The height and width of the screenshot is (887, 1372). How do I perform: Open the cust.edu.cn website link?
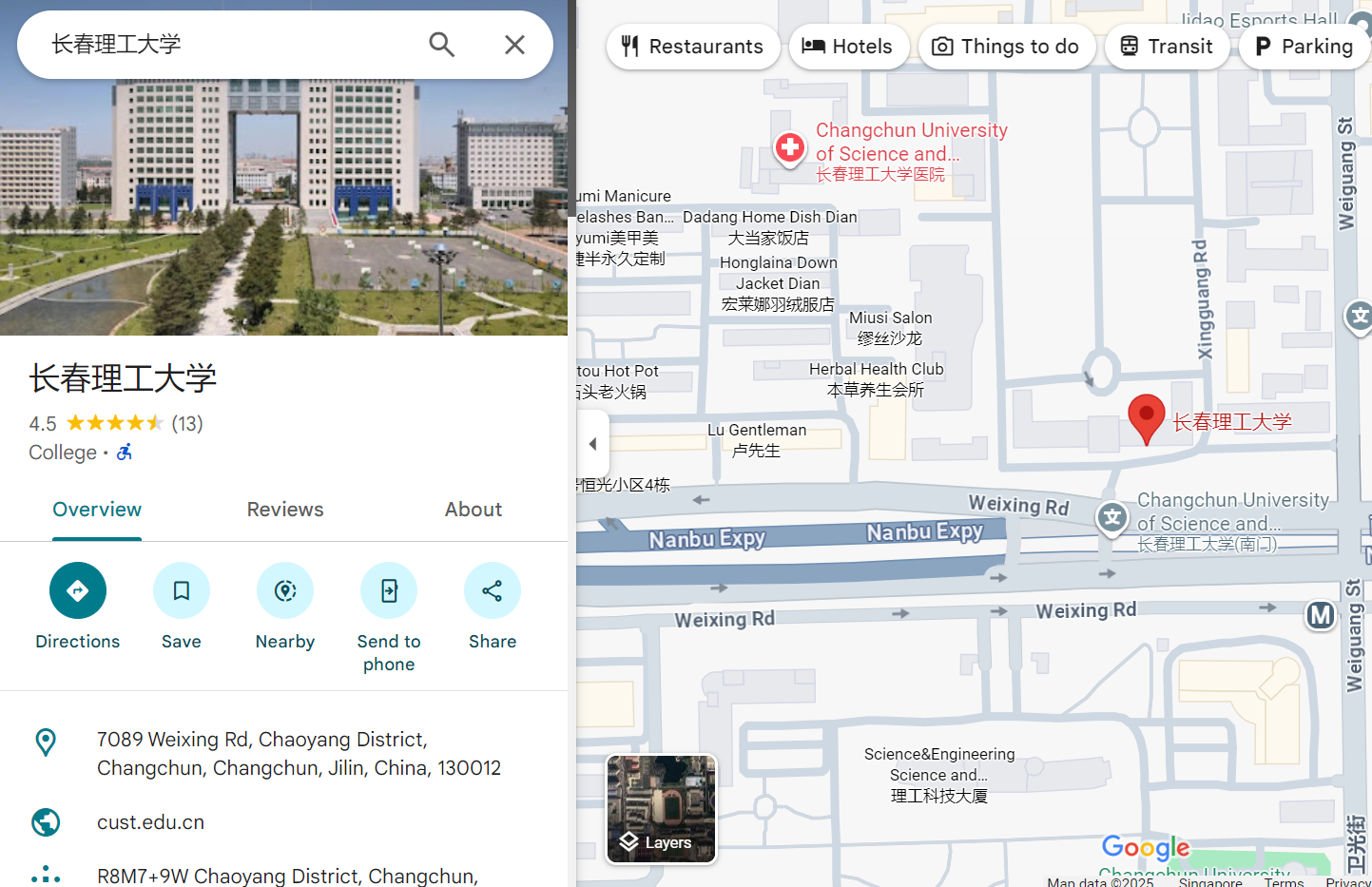point(151,822)
